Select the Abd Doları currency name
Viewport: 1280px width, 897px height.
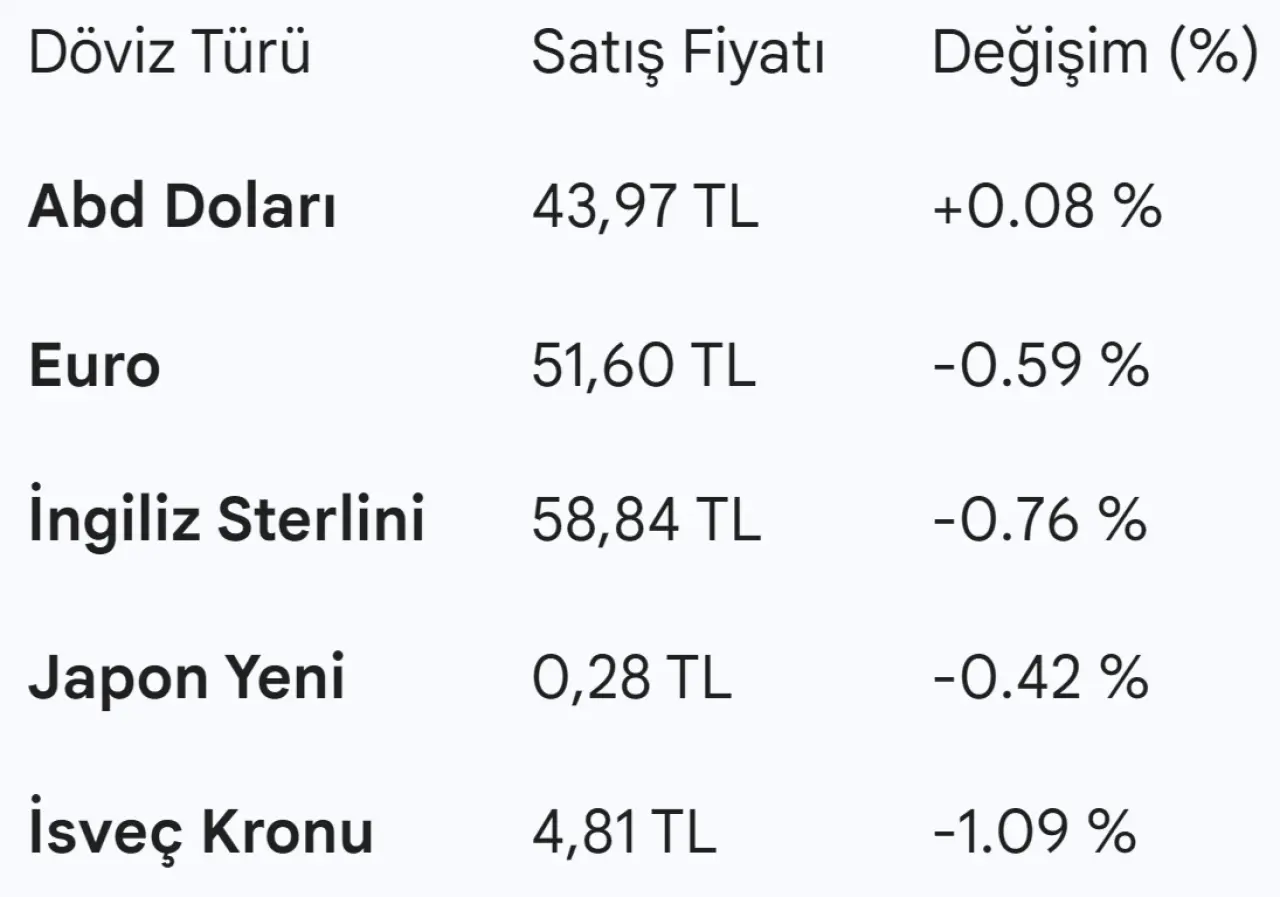pos(182,208)
